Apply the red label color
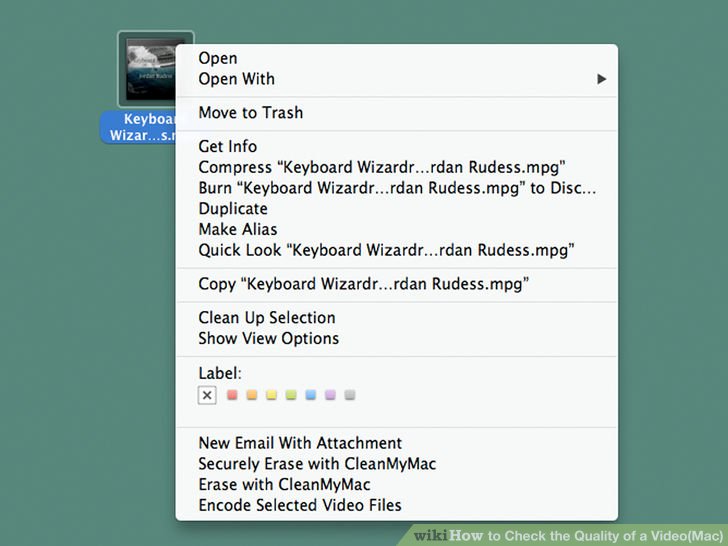Screen dimensions: 728x546 coord(232,395)
